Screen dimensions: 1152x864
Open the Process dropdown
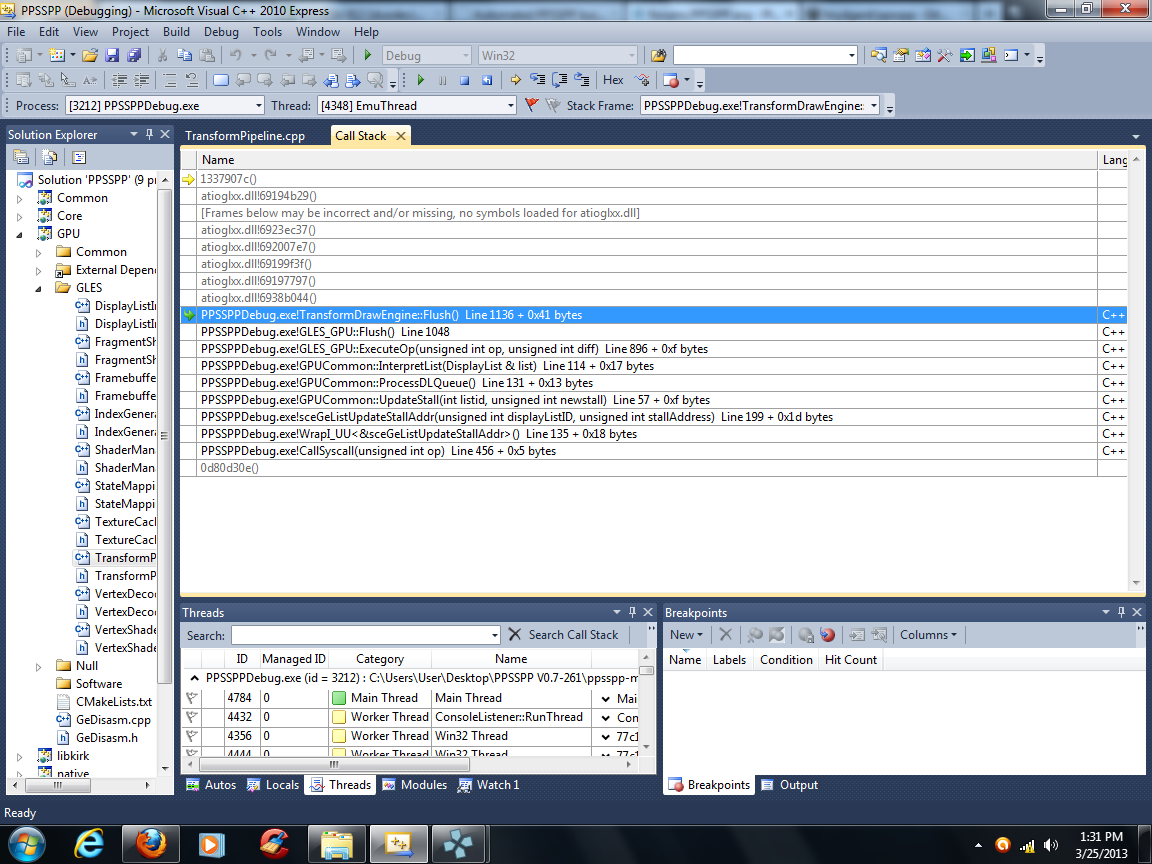[259, 105]
